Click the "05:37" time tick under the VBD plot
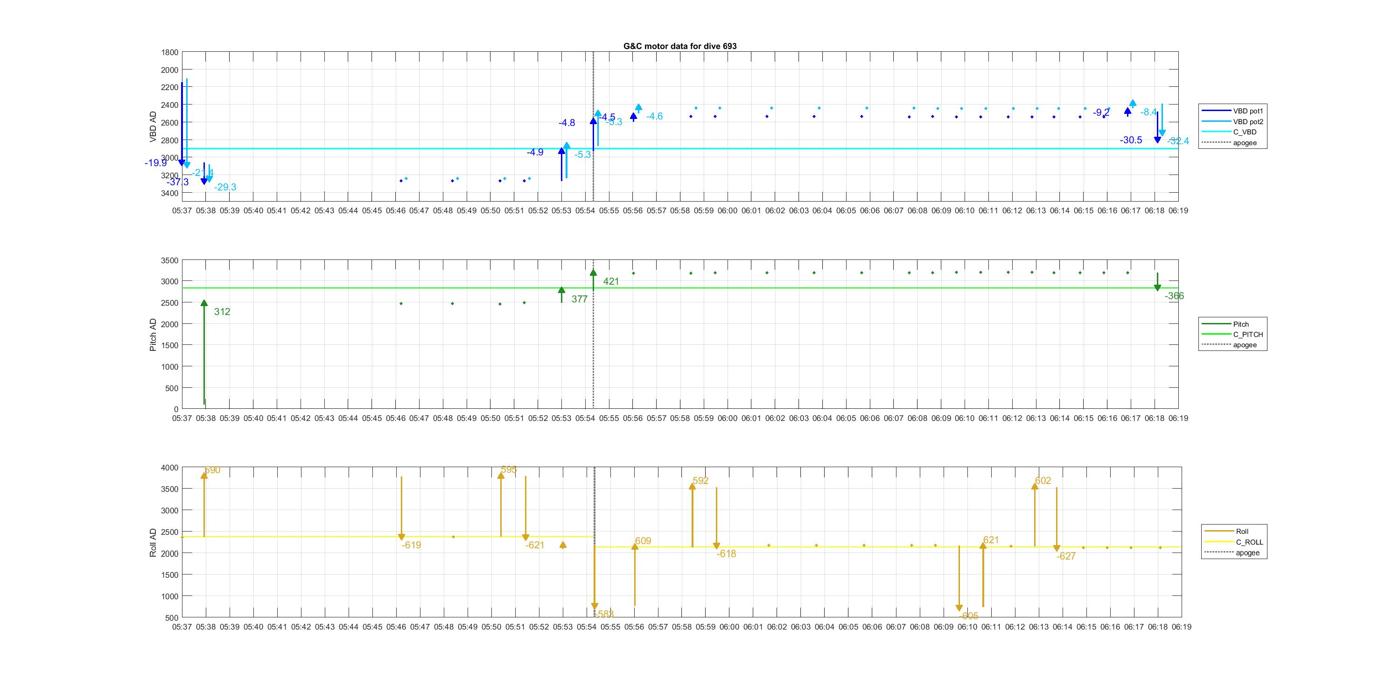1400x693 pixels. [x=182, y=211]
